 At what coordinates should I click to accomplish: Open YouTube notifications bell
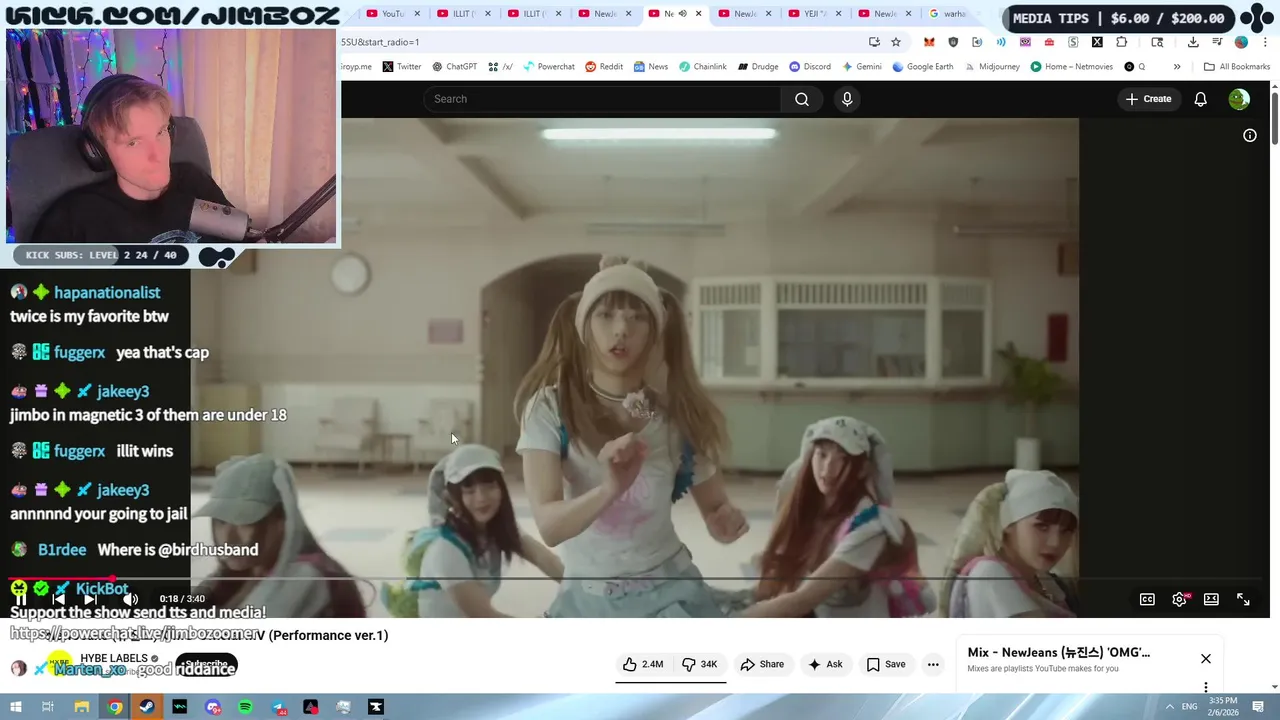click(1200, 99)
